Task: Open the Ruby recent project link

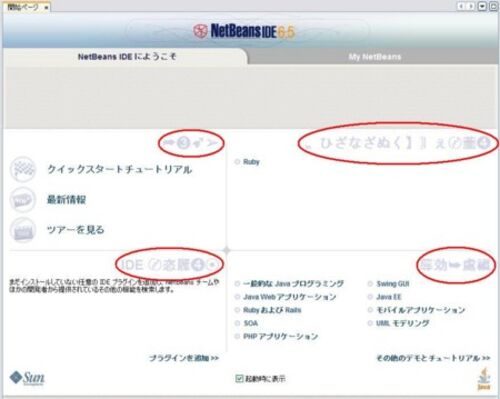Action: tap(251, 162)
